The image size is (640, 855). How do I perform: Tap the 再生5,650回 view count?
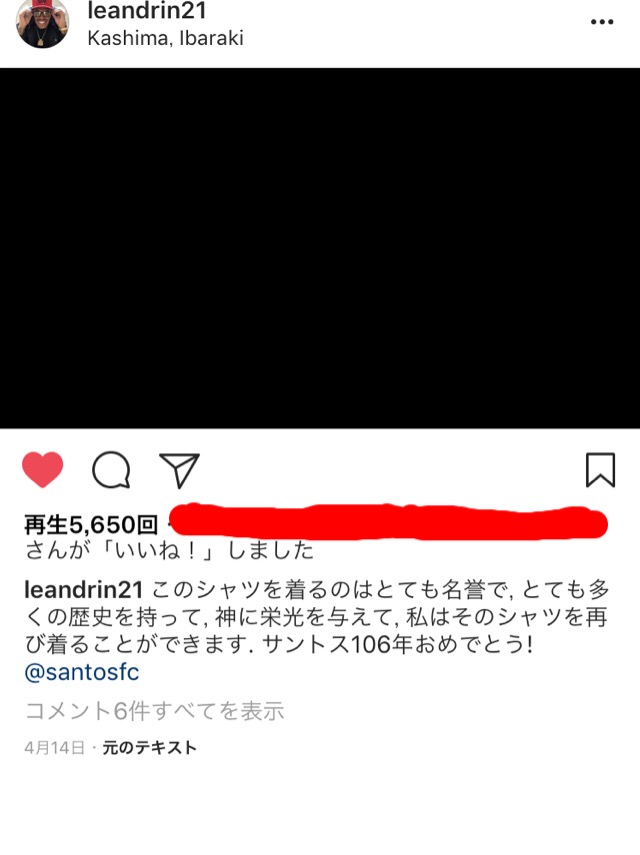click(91, 525)
